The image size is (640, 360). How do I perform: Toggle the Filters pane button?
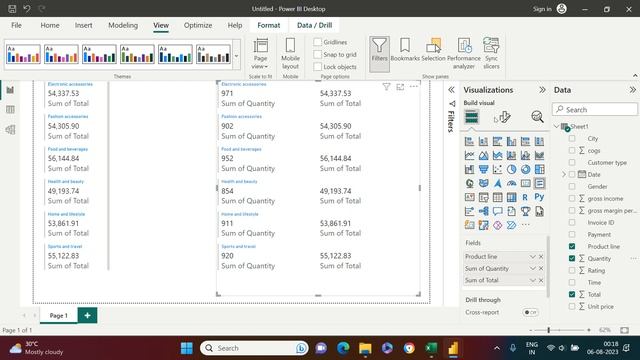click(x=379, y=54)
